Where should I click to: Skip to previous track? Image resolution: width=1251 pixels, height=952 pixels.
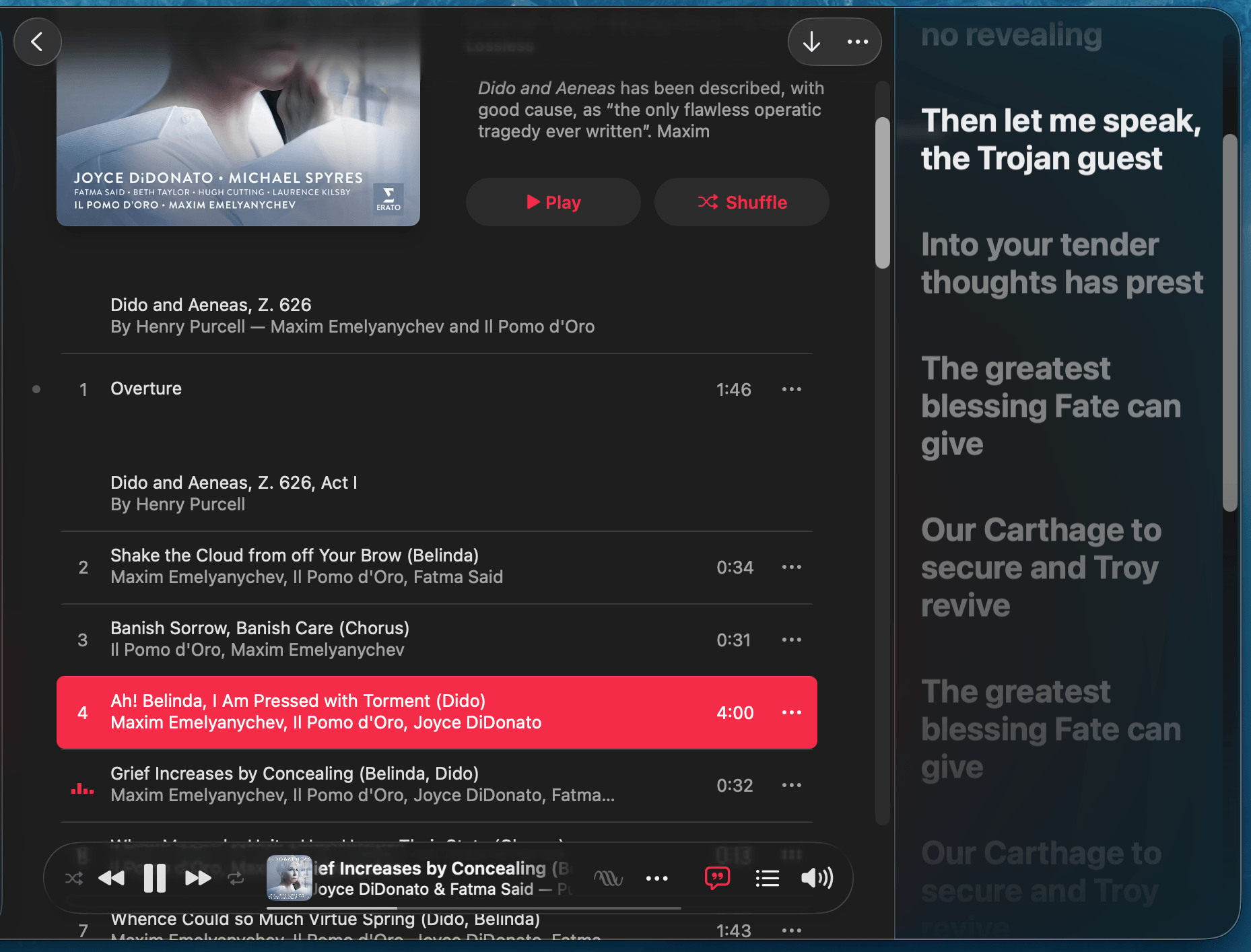111,878
